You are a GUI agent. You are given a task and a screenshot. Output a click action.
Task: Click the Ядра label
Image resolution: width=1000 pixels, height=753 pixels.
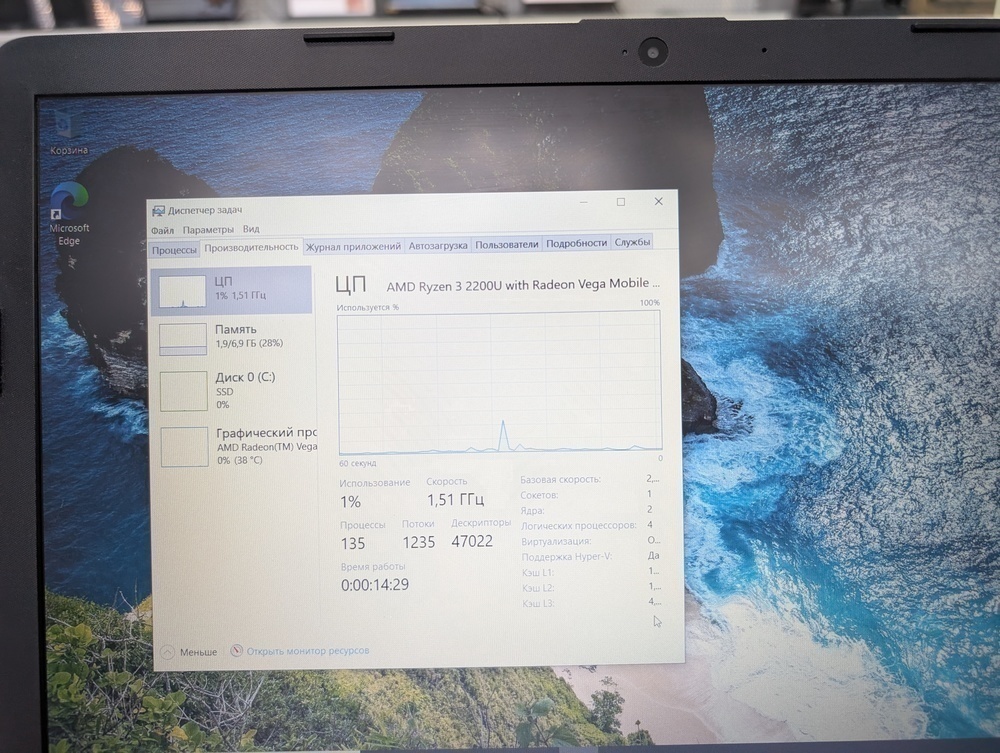coord(533,511)
